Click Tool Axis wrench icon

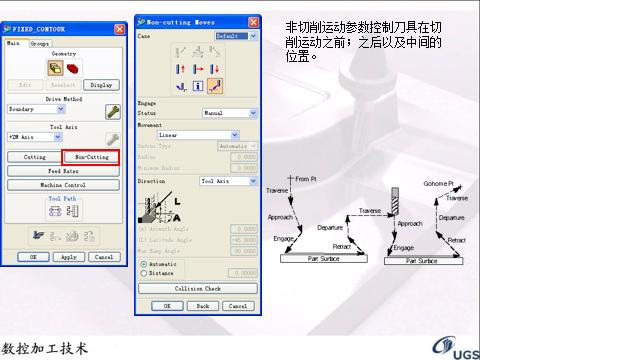tap(112, 139)
